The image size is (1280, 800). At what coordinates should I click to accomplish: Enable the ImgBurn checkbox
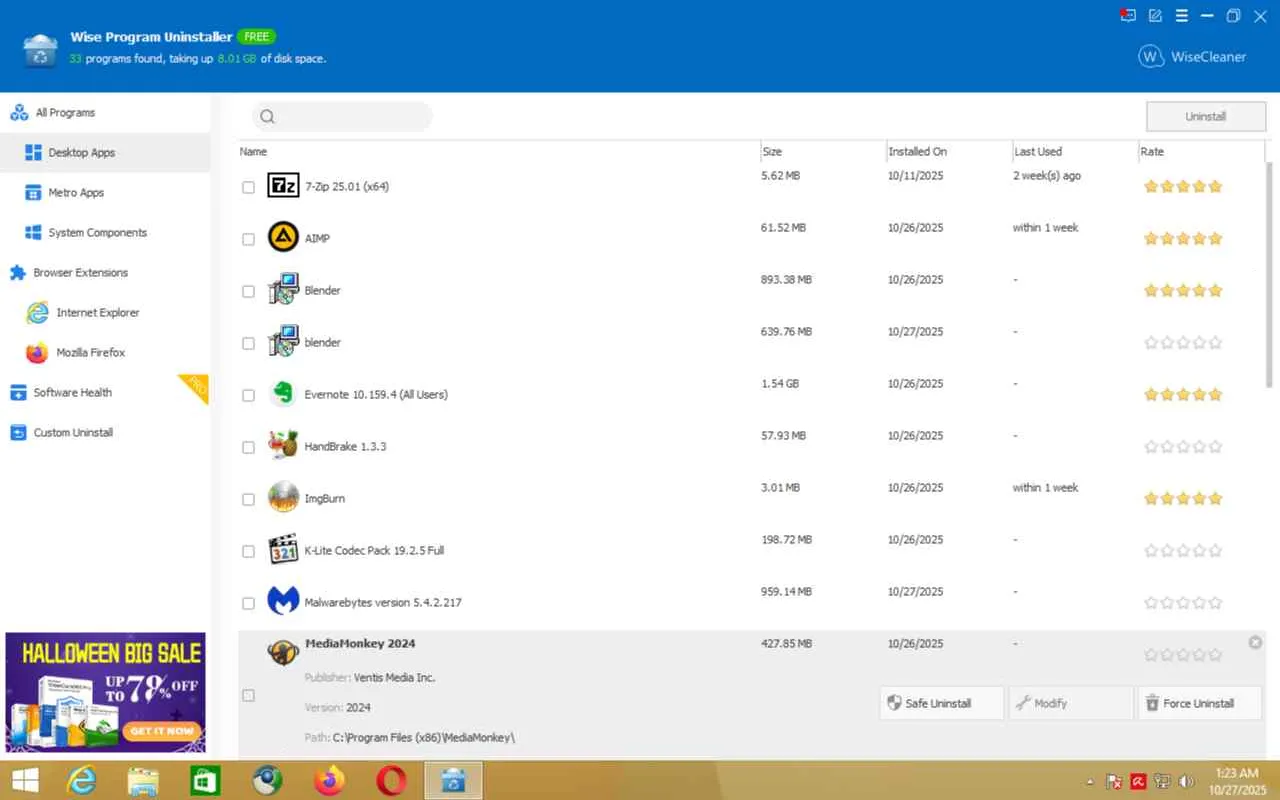tap(248, 499)
